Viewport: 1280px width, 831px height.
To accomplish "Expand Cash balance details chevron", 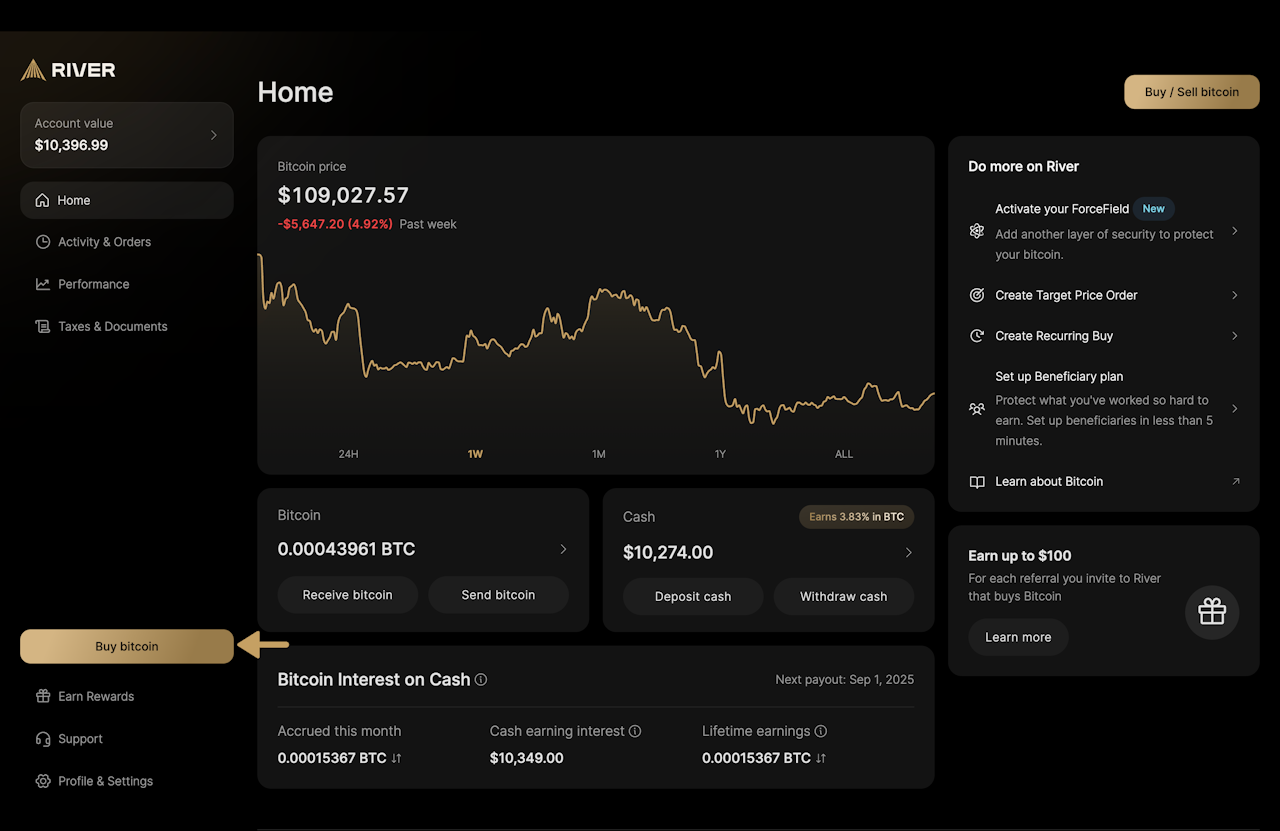I will point(908,552).
